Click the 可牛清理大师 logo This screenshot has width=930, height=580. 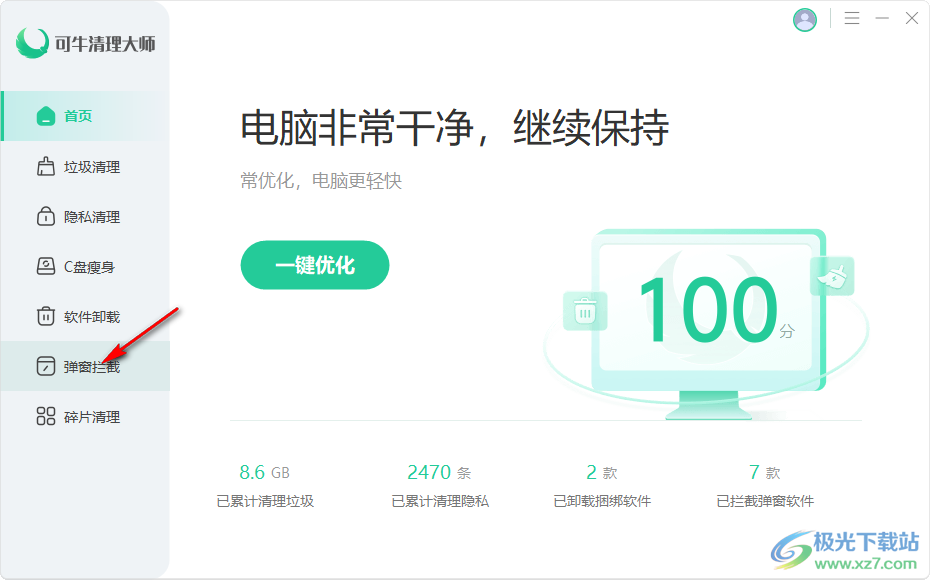[x=86, y=43]
